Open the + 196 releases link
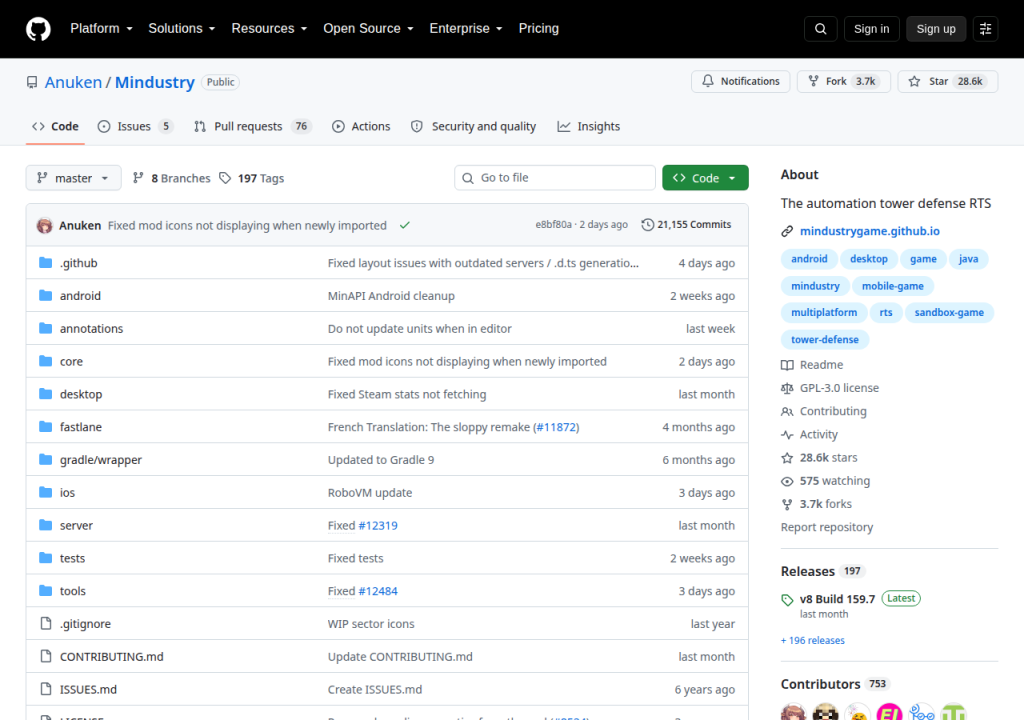The image size is (1024, 720). click(812, 641)
